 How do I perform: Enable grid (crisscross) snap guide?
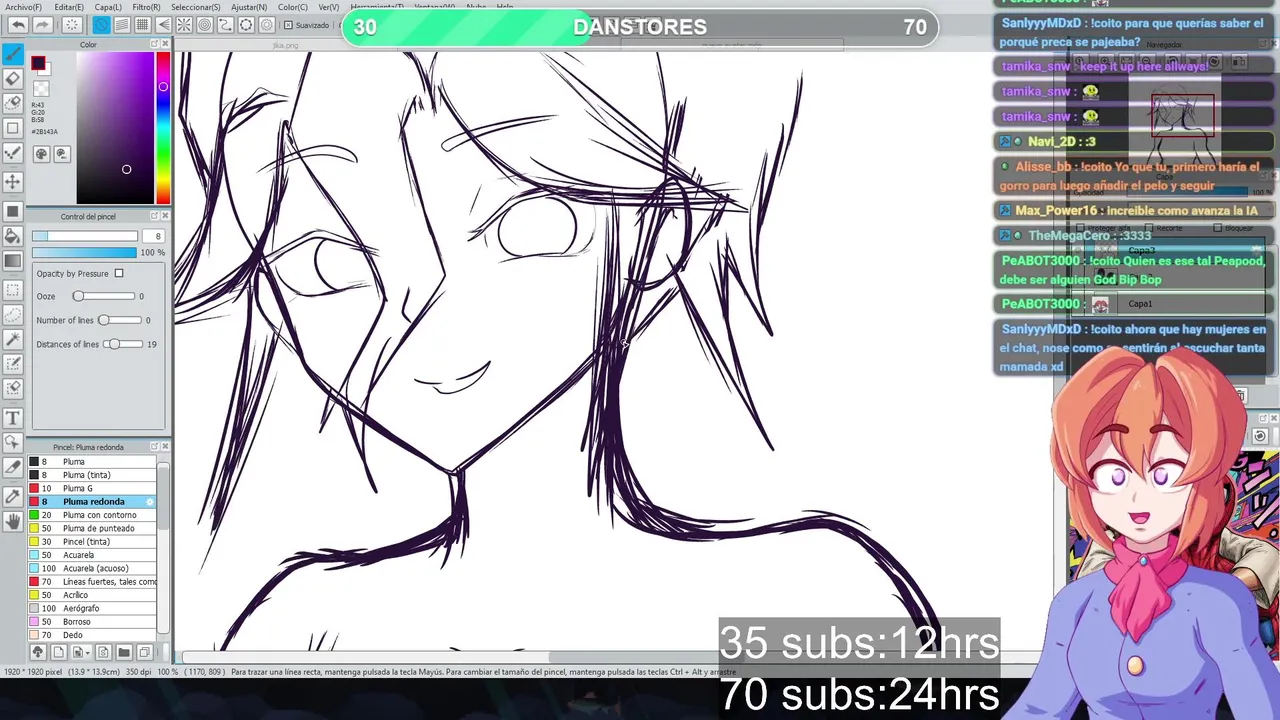[142, 25]
